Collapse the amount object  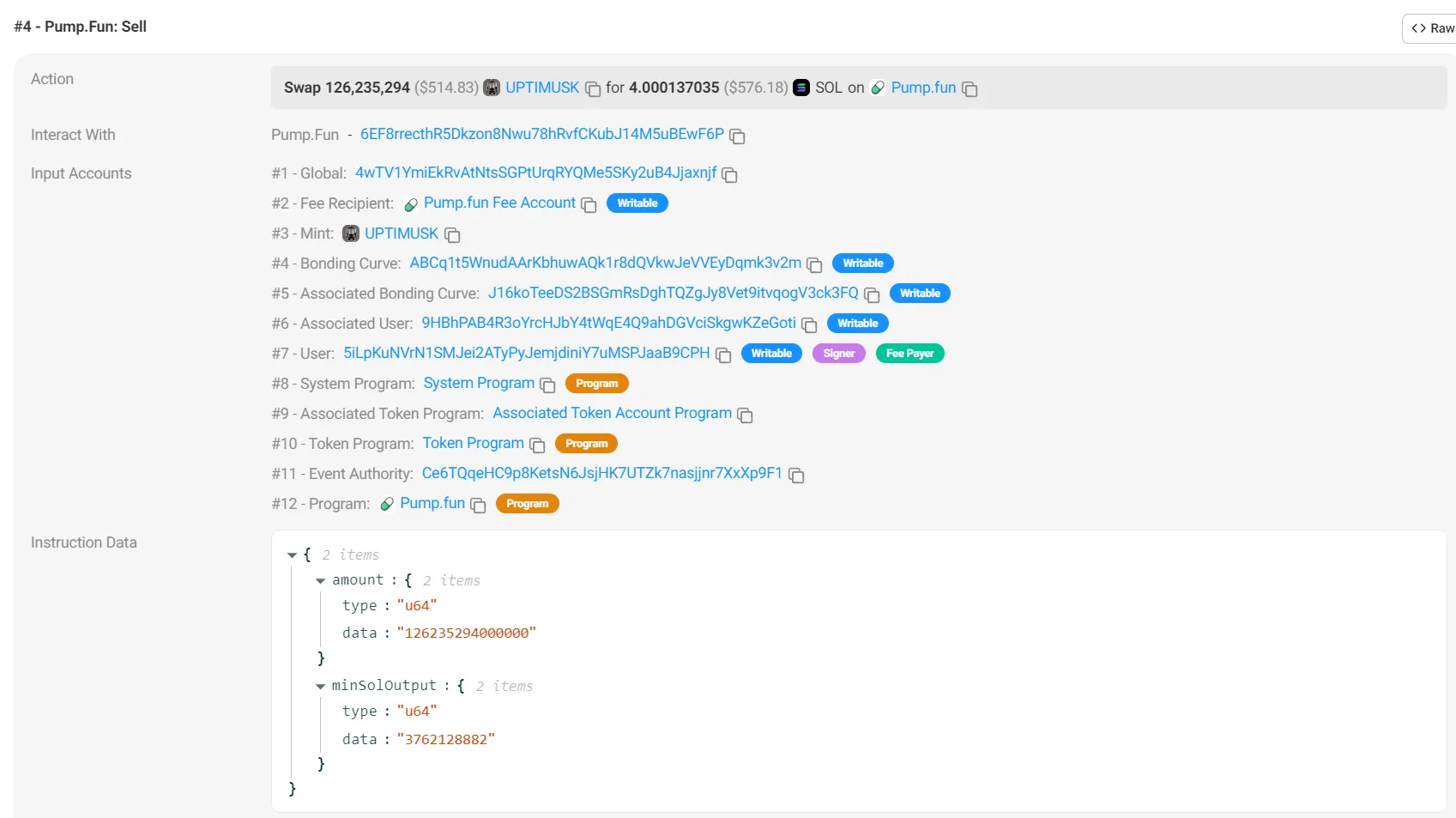(321, 581)
